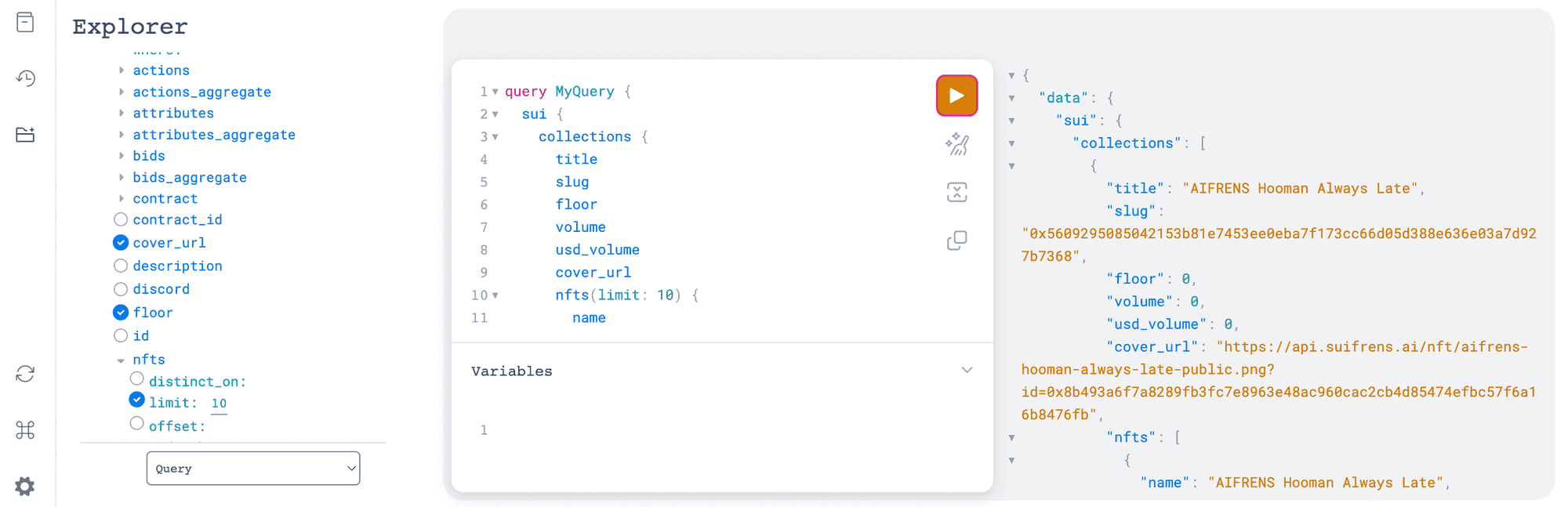Check the description field
1568x507 pixels.
click(x=121, y=266)
